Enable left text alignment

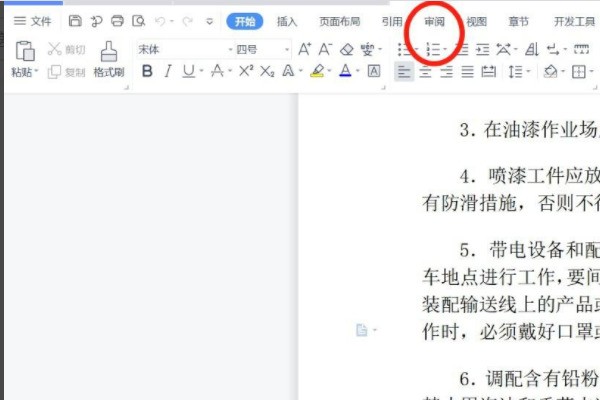[x=403, y=71]
